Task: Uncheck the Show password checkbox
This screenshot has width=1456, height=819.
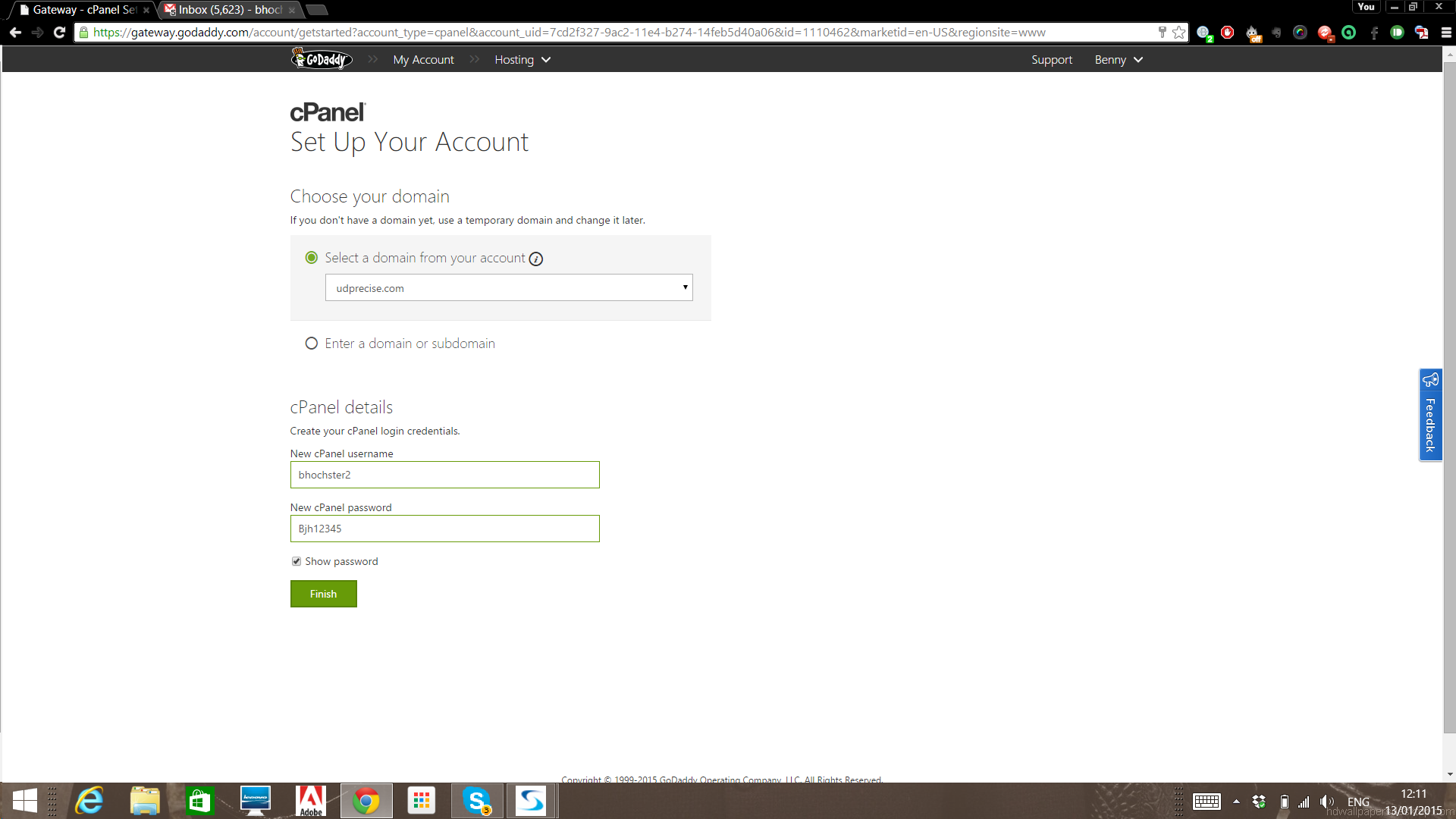Action: (297, 562)
